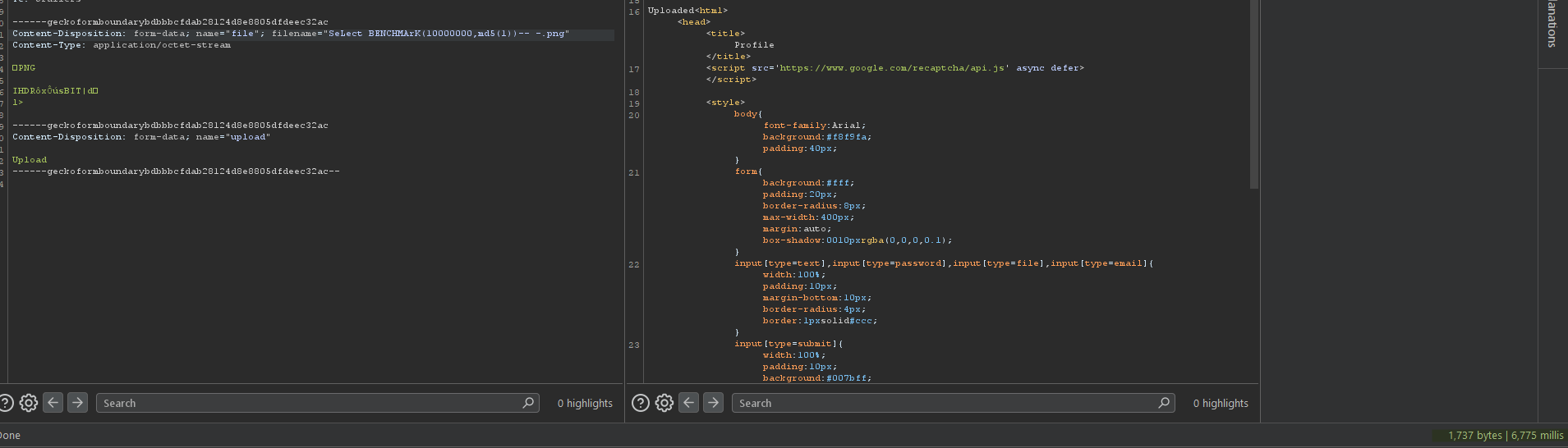Viewport: 1568px width, 448px height.
Task: Click the '<head>' tag in response
Action: [x=694, y=22]
